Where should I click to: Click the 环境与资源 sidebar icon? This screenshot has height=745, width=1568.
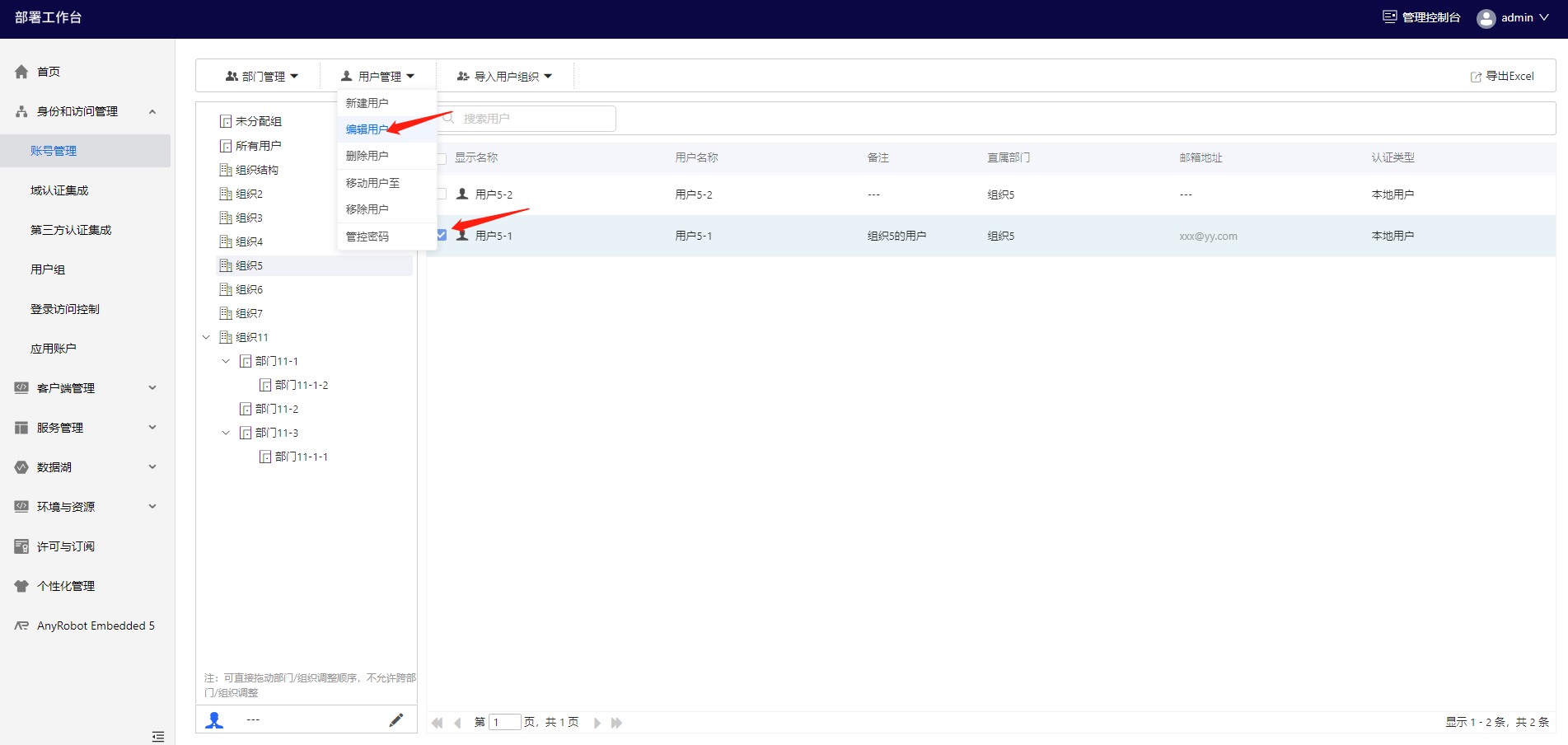(21, 507)
